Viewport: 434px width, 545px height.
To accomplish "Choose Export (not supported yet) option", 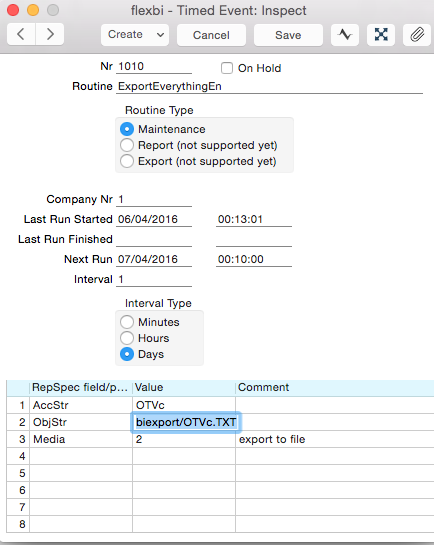I will click(x=127, y=161).
